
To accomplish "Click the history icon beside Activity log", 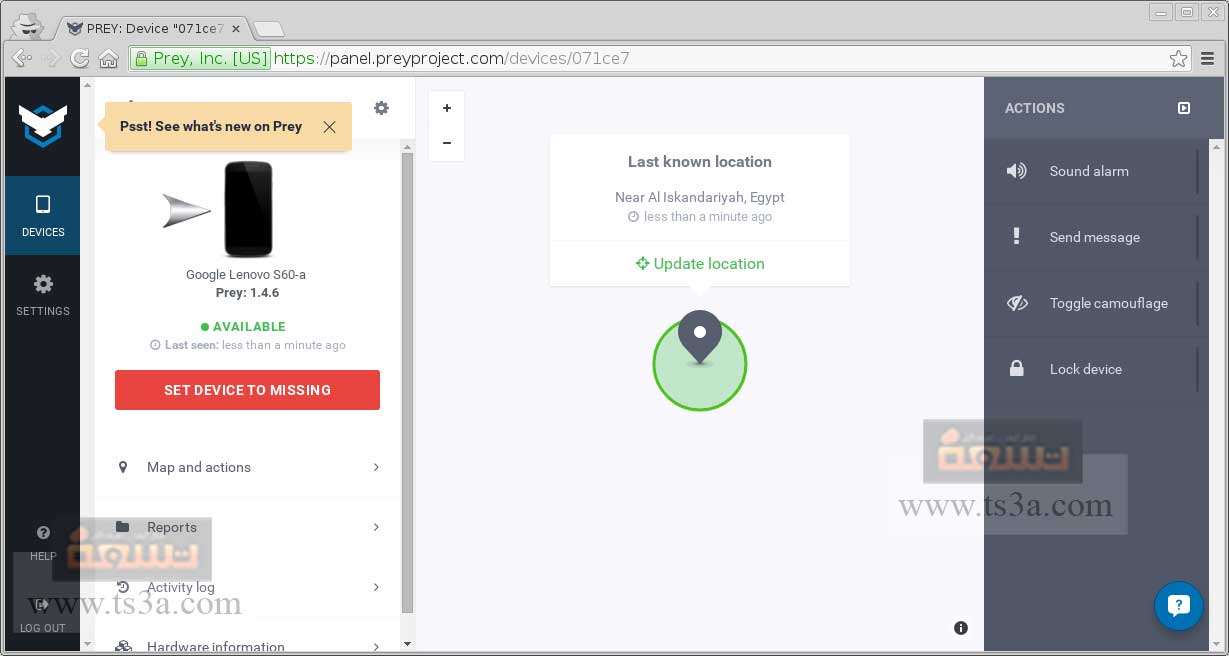I will tap(123, 587).
